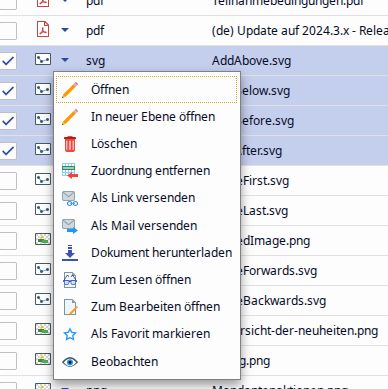Choose In neuer Ebene öffnen
388x389 pixels.
click(147, 117)
